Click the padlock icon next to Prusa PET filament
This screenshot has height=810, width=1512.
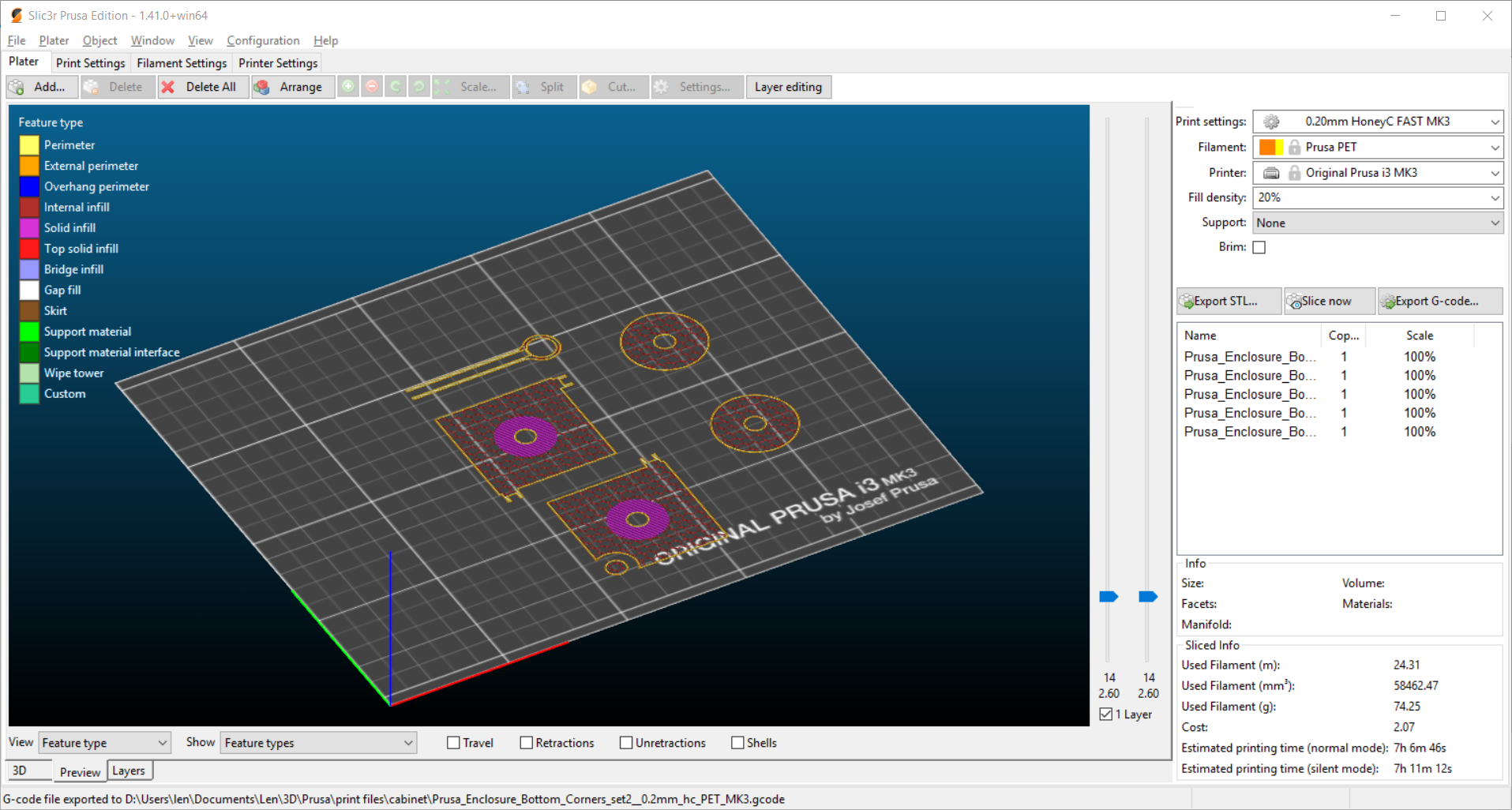coord(1295,147)
